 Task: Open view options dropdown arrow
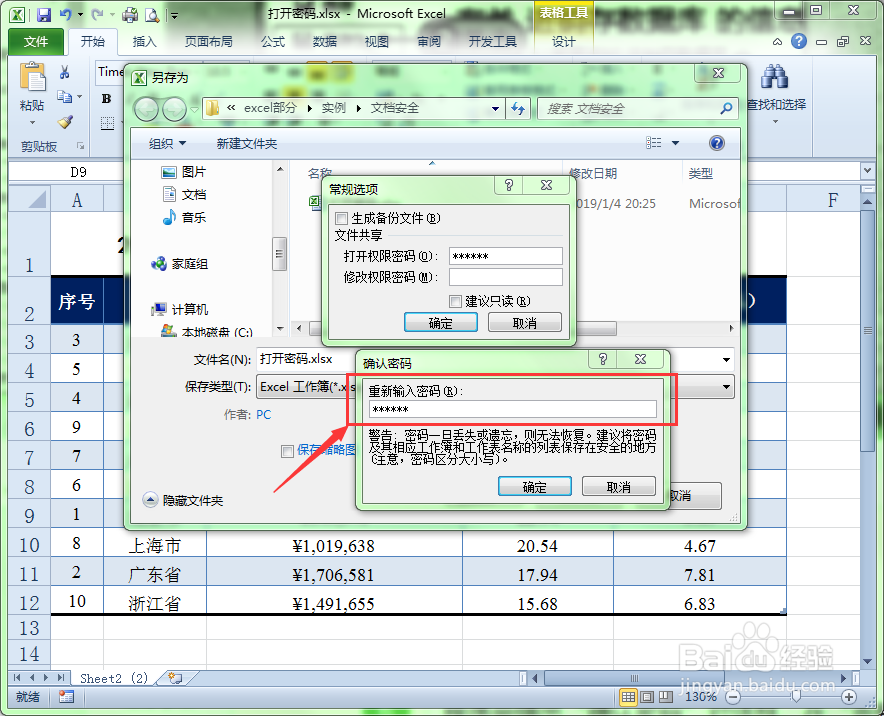pos(675,143)
